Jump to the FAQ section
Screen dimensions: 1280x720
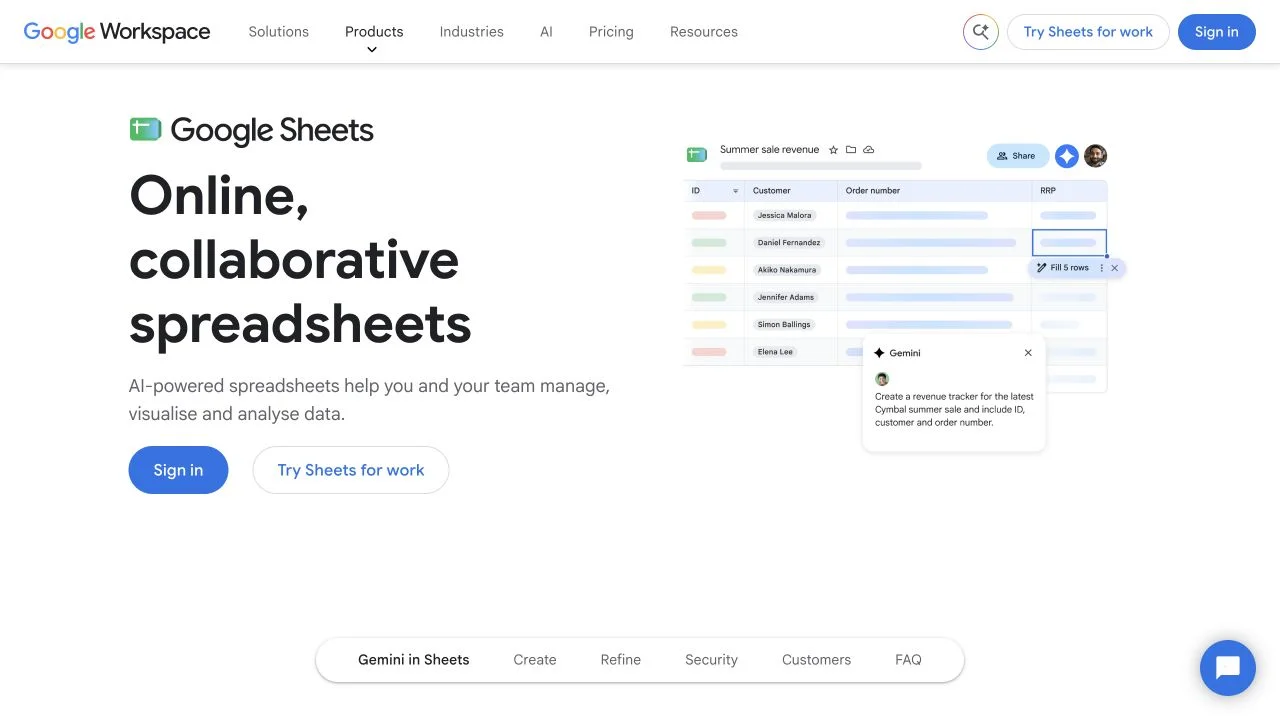[x=908, y=660]
